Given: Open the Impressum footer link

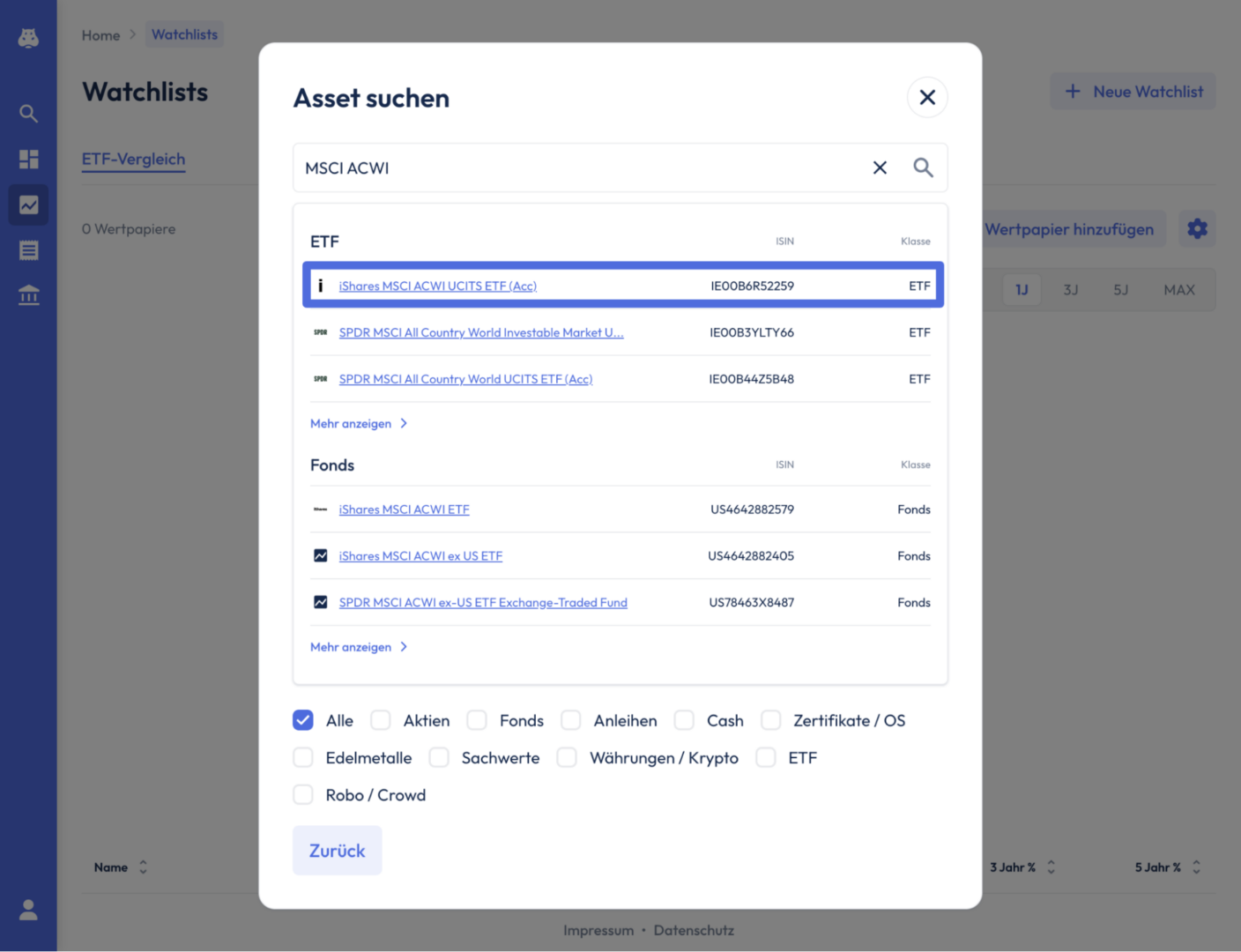Looking at the screenshot, I should pos(598,930).
